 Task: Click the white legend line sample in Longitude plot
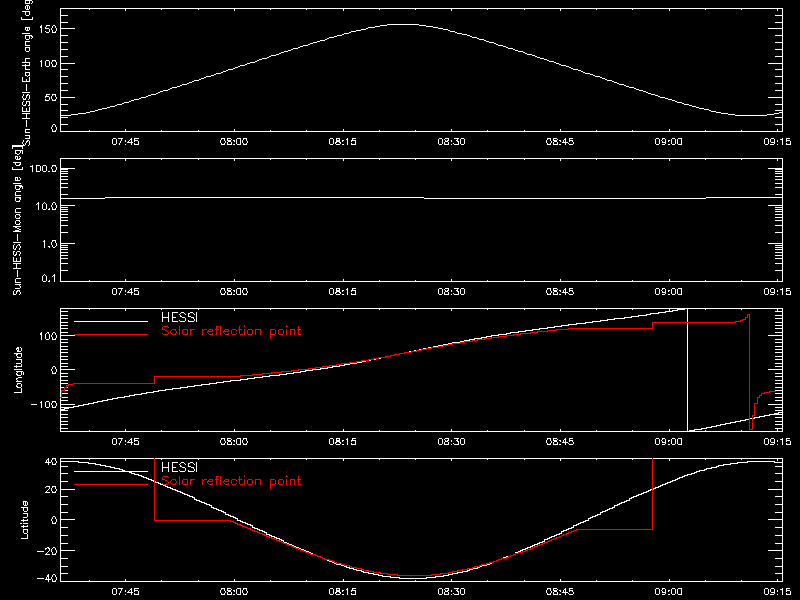point(111,321)
